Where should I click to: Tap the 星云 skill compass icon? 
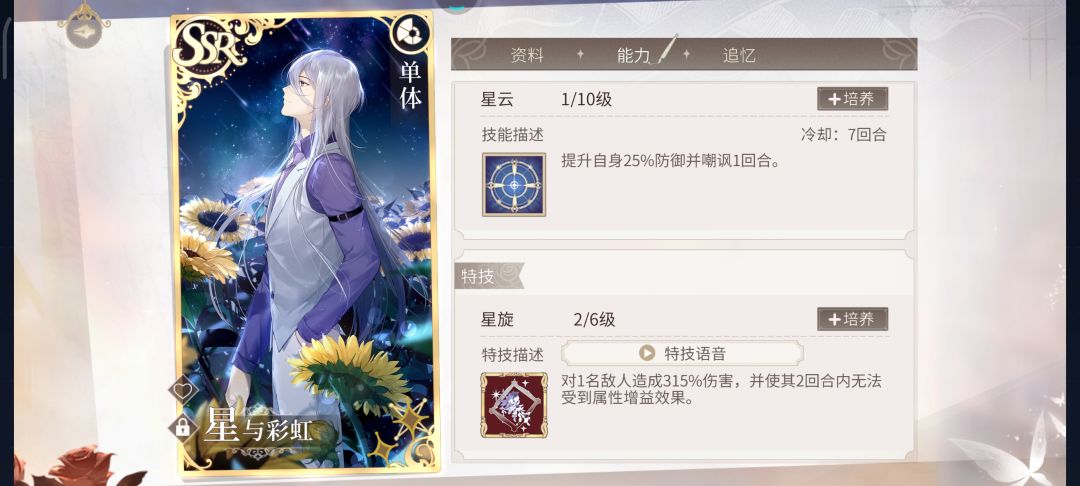[514, 184]
